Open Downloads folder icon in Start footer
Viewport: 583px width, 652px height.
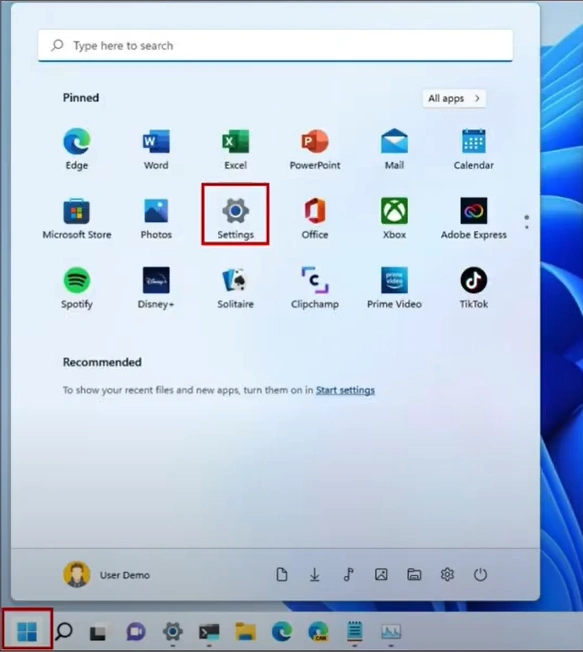tap(315, 575)
